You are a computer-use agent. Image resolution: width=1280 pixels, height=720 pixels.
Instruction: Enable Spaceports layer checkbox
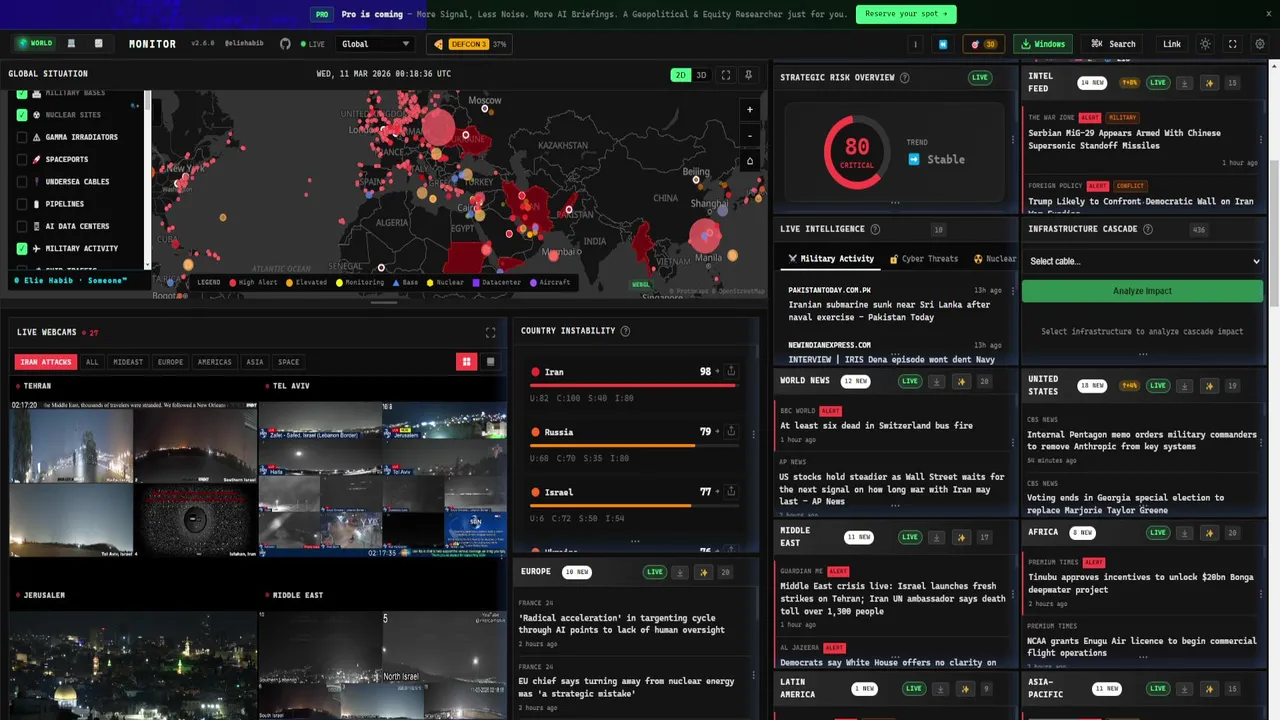tap(22, 159)
